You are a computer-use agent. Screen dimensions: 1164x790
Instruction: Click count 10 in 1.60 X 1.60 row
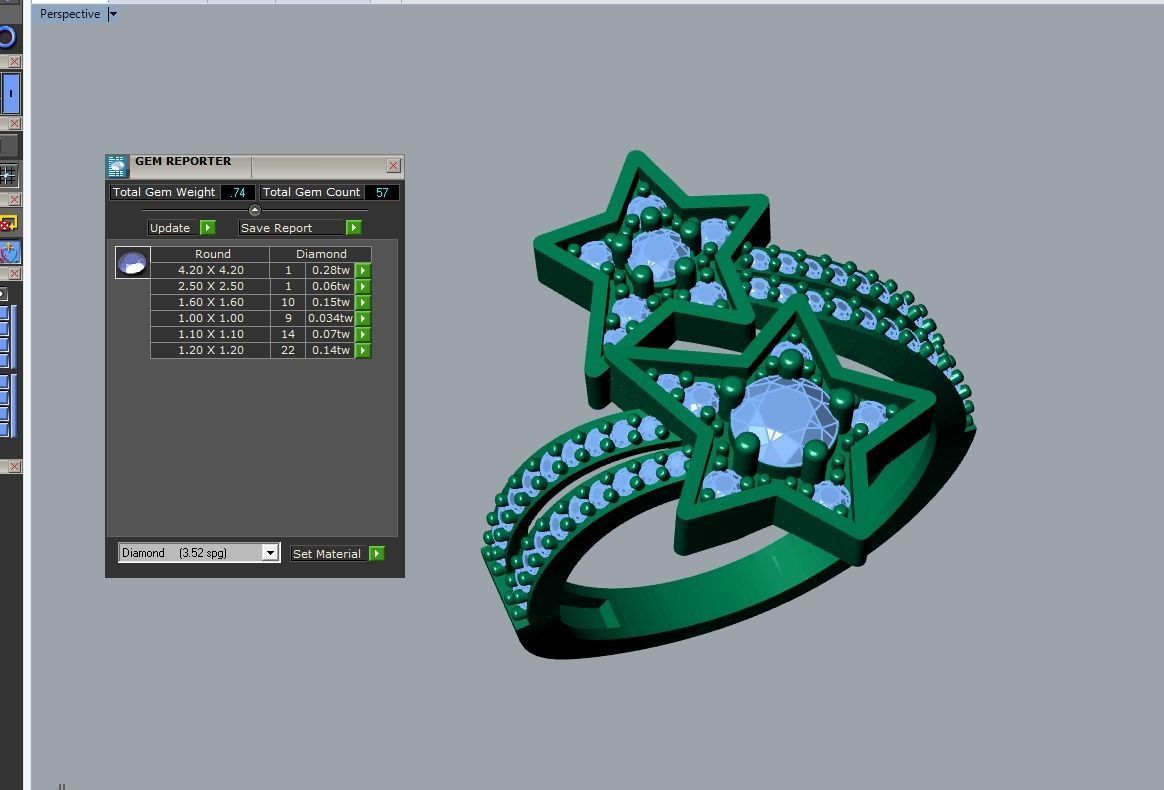[x=288, y=302]
